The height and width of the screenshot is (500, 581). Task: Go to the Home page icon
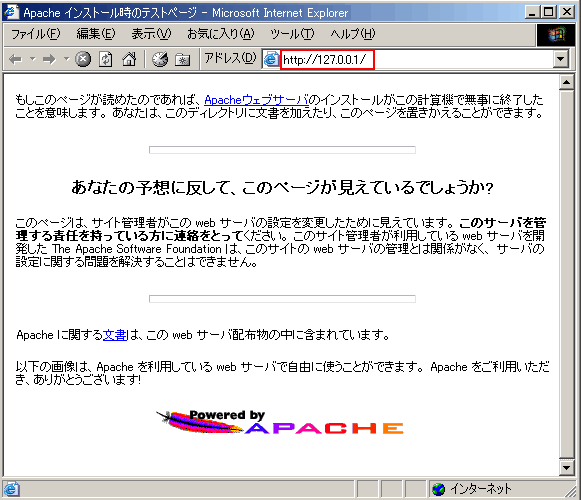coord(129,59)
